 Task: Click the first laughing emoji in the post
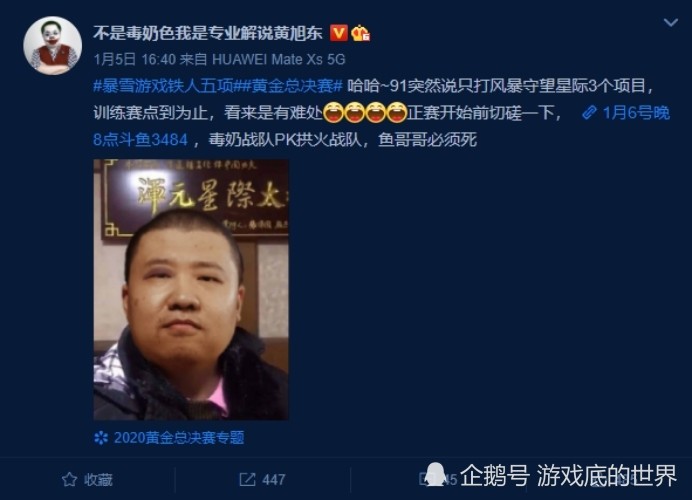[333, 113]
